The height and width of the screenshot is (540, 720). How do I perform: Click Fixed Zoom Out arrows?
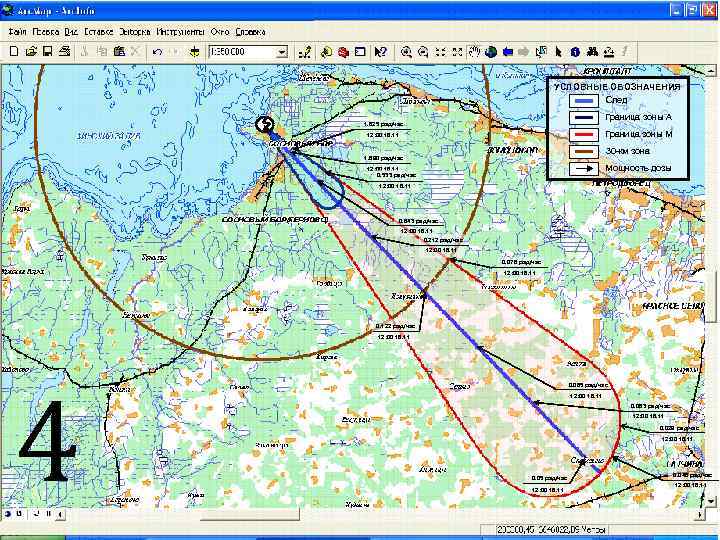pos(457,52)
